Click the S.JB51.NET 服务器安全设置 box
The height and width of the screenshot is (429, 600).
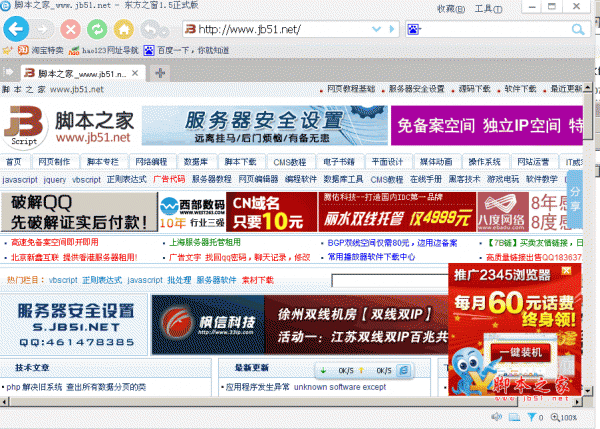pos(74,325)
